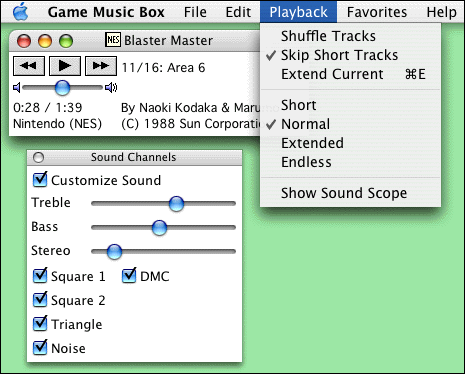The image size is (465, 374).
Task: Open the Apple menu
Action: (x=20, y=12)
